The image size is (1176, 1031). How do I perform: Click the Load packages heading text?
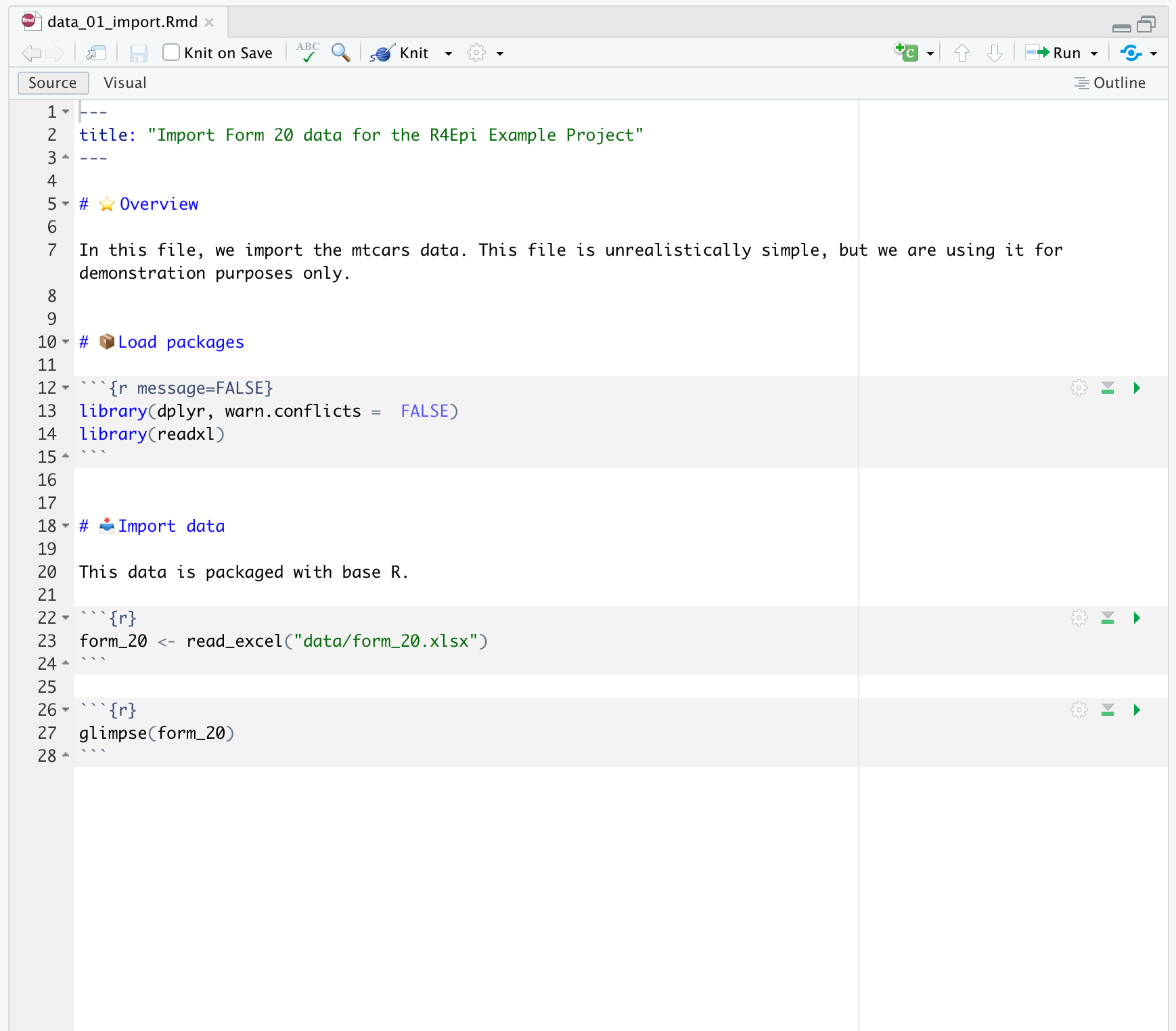click(x=181, y=342)
